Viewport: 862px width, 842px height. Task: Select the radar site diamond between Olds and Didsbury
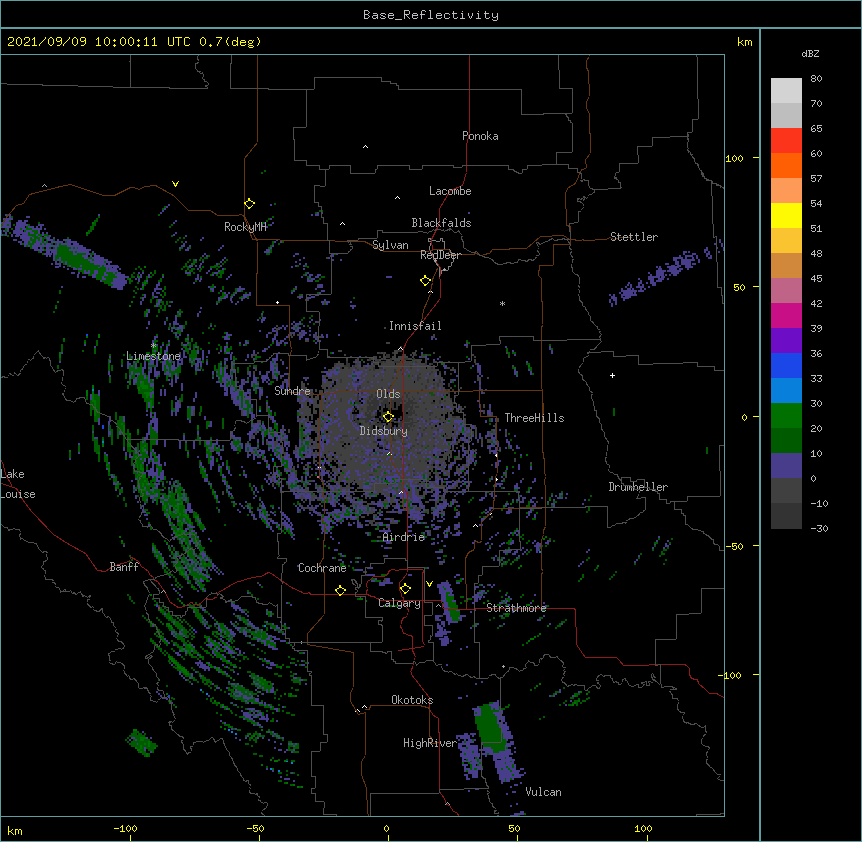[388, 417]
